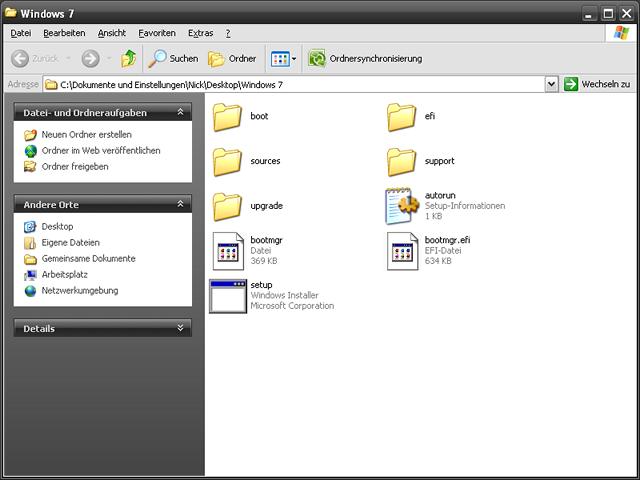Maximize the Windows 7 explorer window
This screenshot has width=640, height=480.
pos(608,14)
